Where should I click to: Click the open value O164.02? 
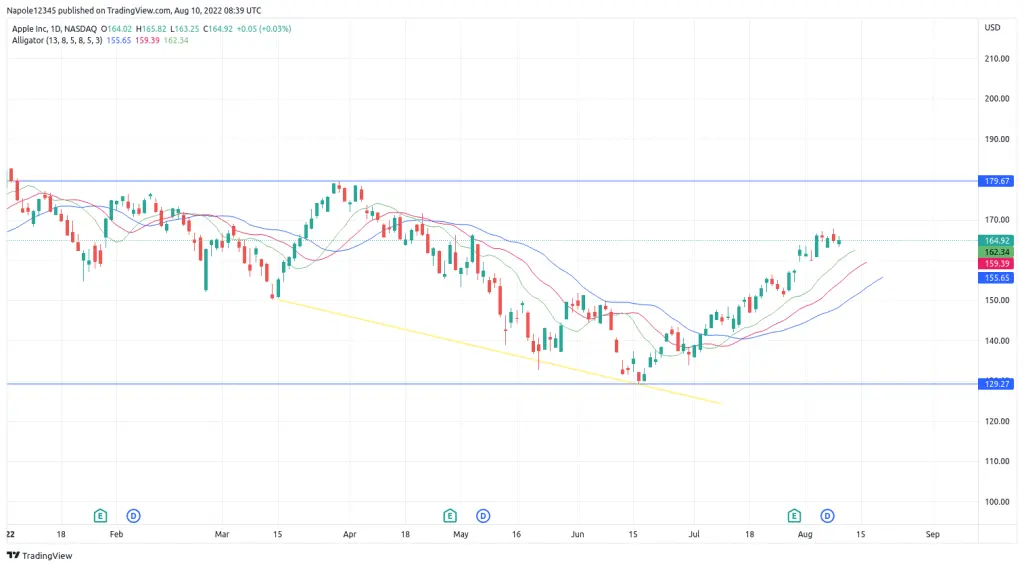click(116, 29)
